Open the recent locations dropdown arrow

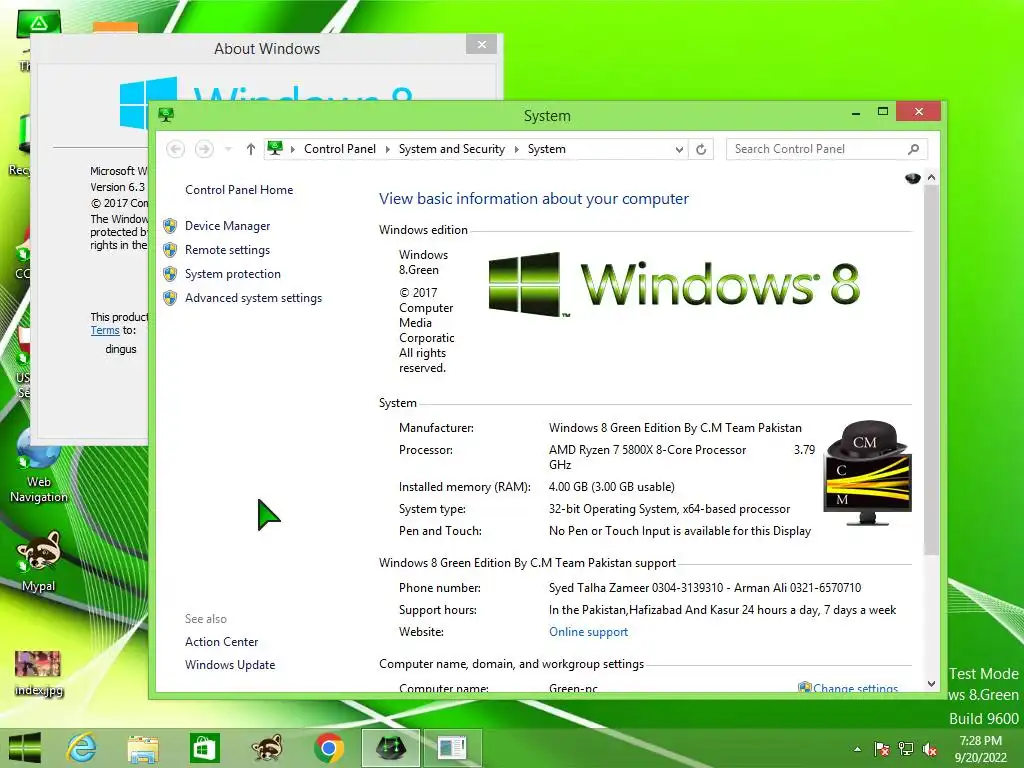click(x=228, y=150)
